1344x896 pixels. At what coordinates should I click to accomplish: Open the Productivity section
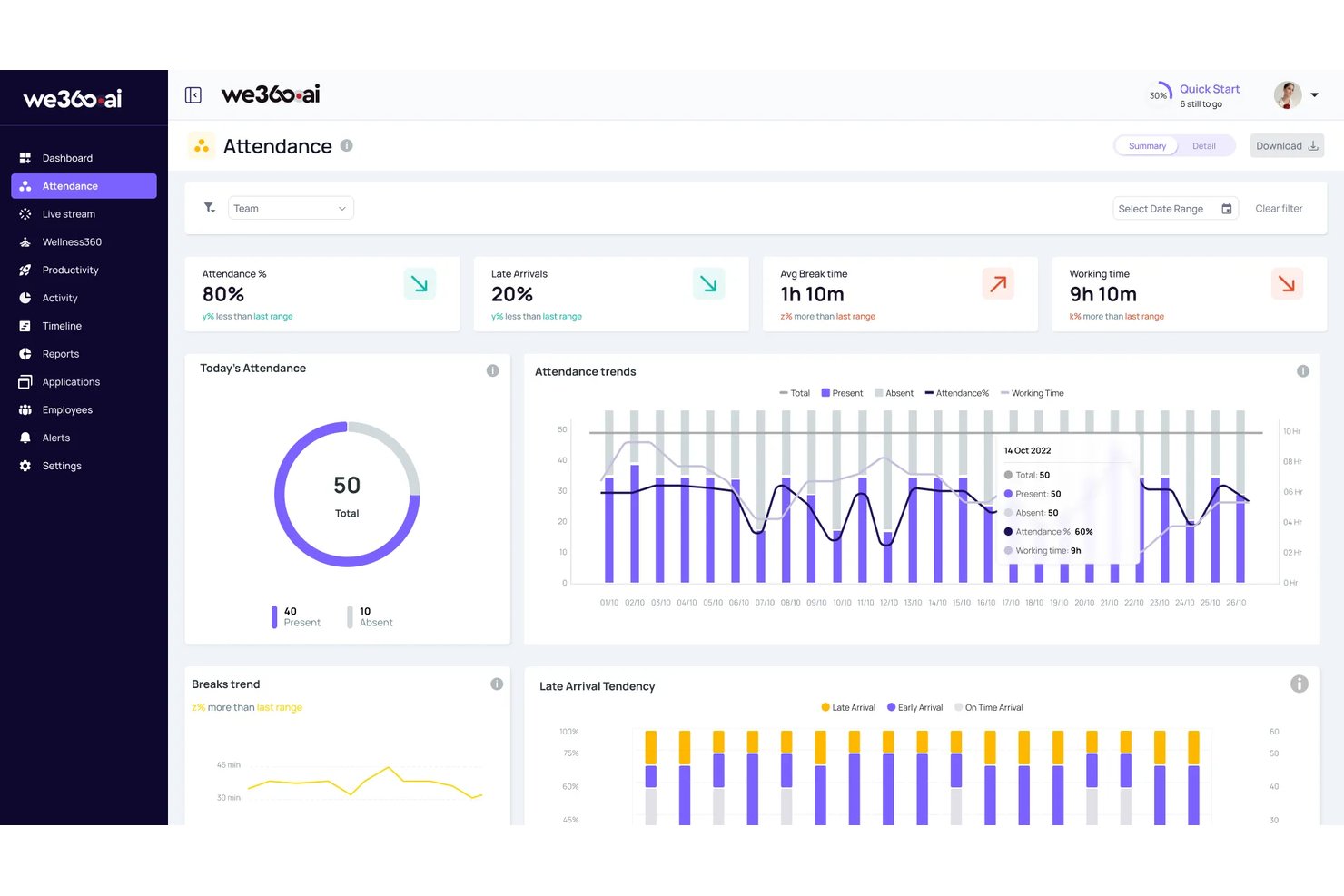click(84, 271)
